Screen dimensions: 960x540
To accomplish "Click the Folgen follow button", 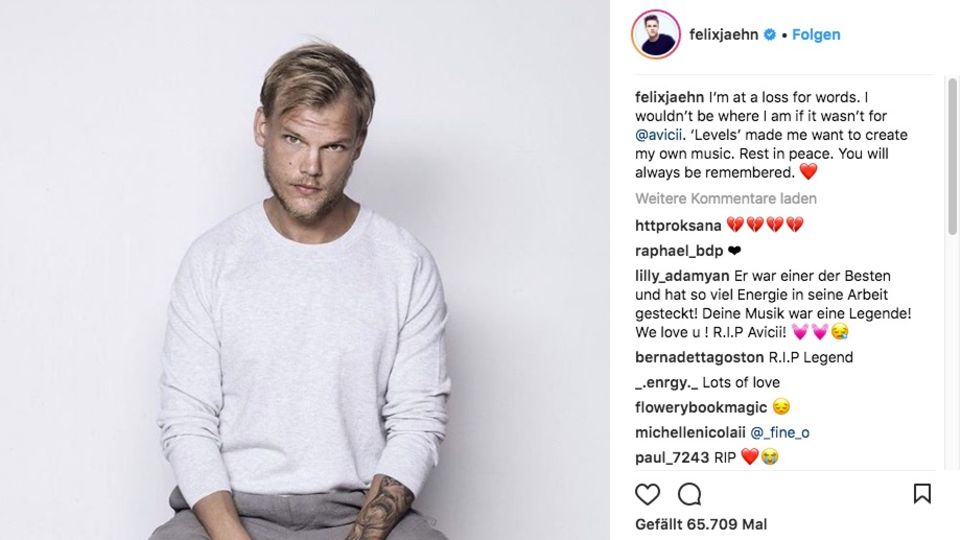I will click(816, 35).
